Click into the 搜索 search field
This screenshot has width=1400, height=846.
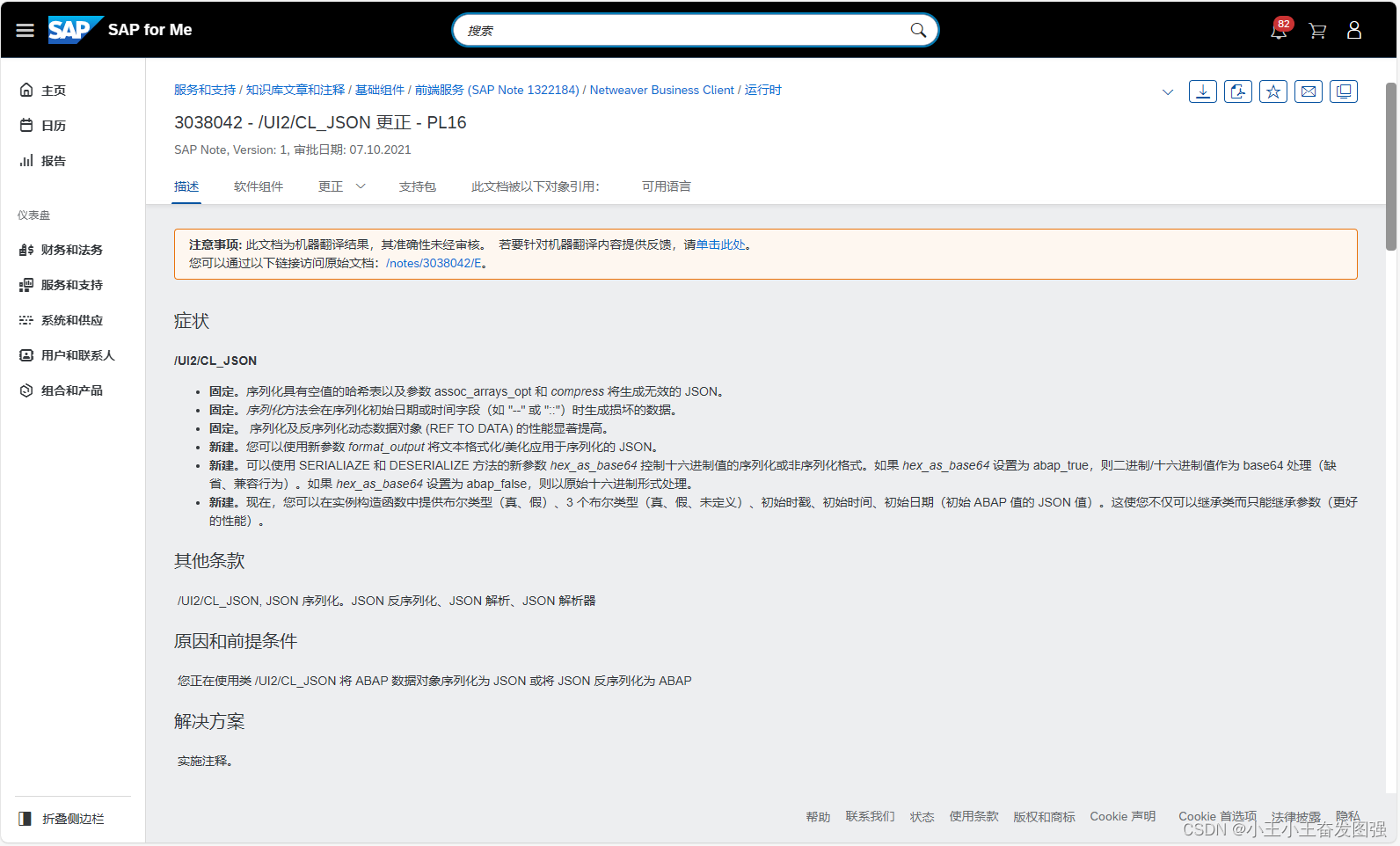coord(686,30)
